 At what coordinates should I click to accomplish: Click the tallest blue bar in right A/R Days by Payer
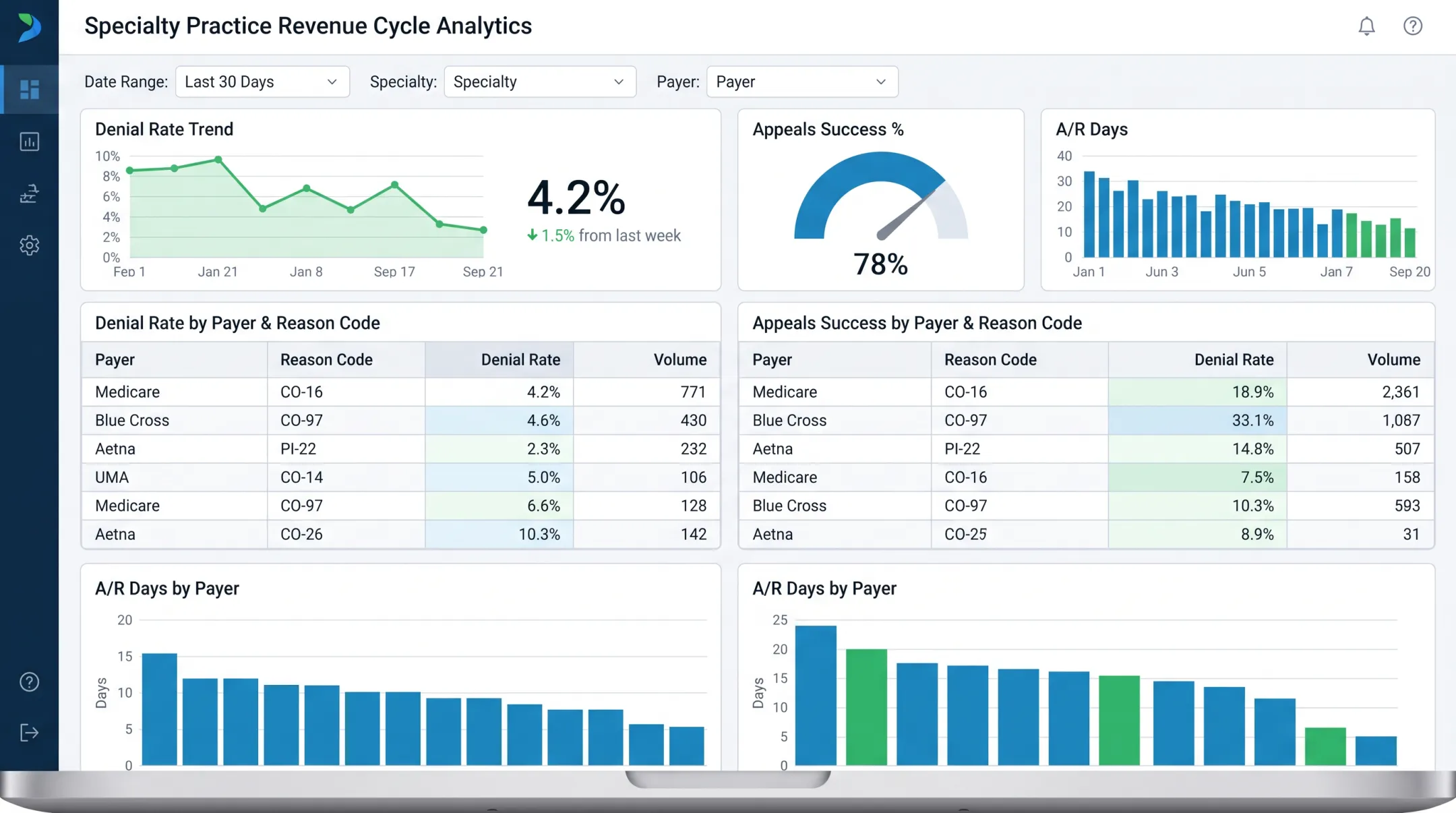point(816,696)
